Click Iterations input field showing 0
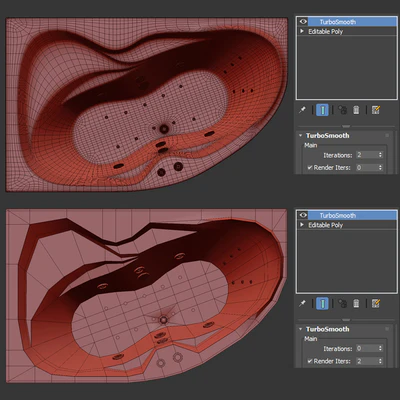This screenshot has height=400, width=400. pos(367,348)
